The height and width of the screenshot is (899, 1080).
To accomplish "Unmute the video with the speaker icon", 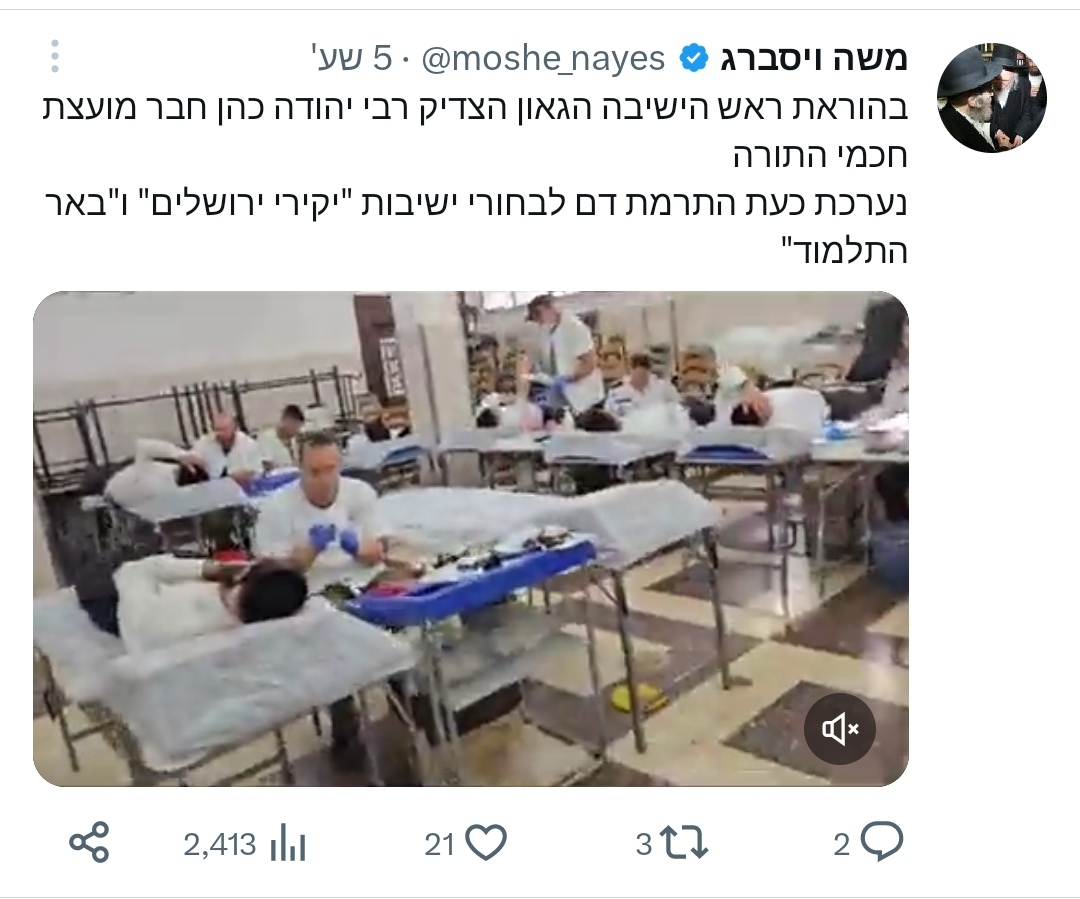I will tap(840, 729).
